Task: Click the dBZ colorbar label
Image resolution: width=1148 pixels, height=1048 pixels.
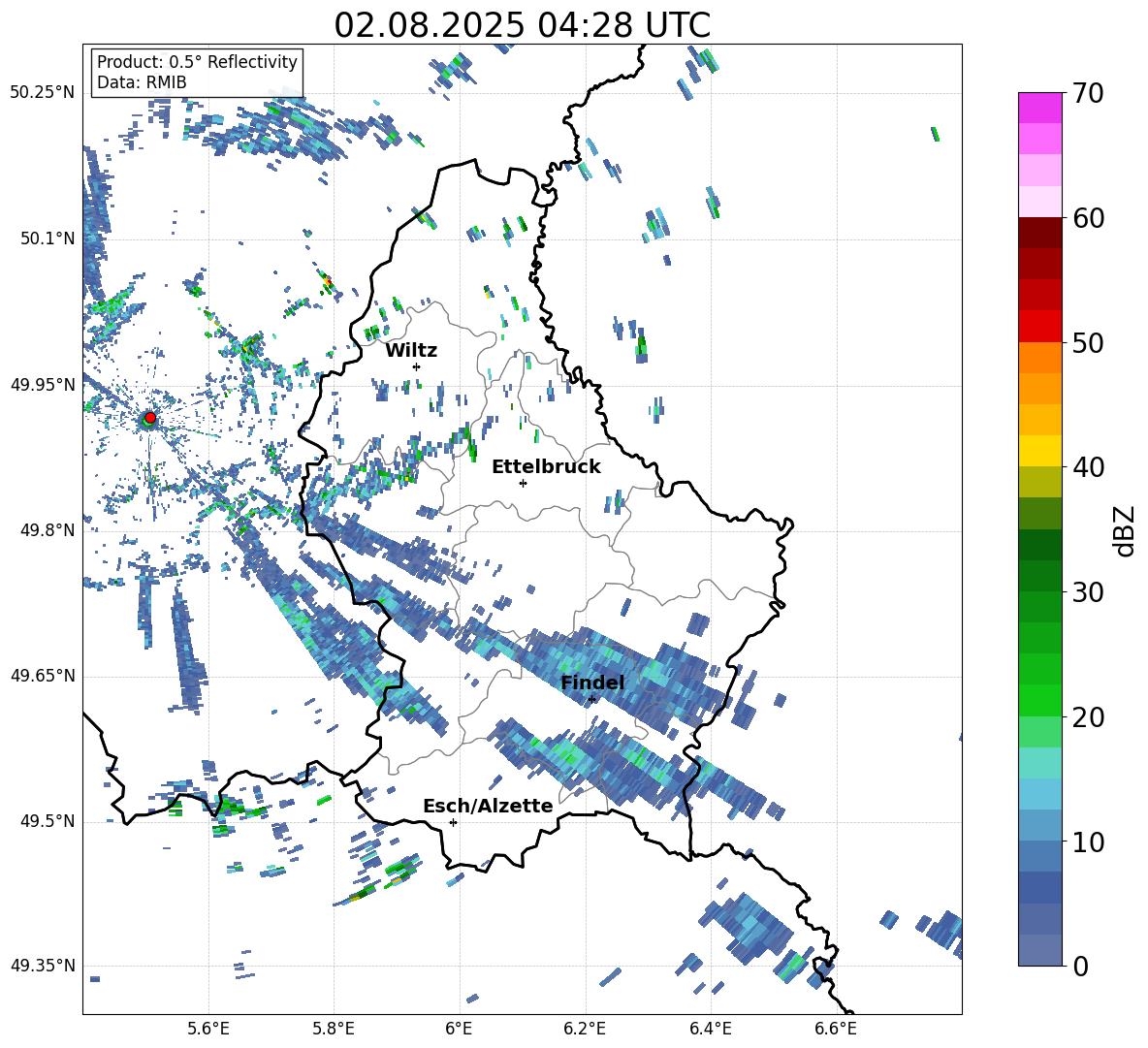Action: click(1126, 530)
